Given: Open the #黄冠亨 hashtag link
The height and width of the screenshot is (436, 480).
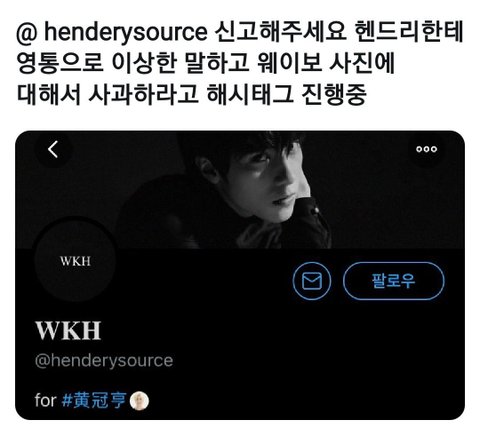Looking at the screenshot, I should [94, 400].
